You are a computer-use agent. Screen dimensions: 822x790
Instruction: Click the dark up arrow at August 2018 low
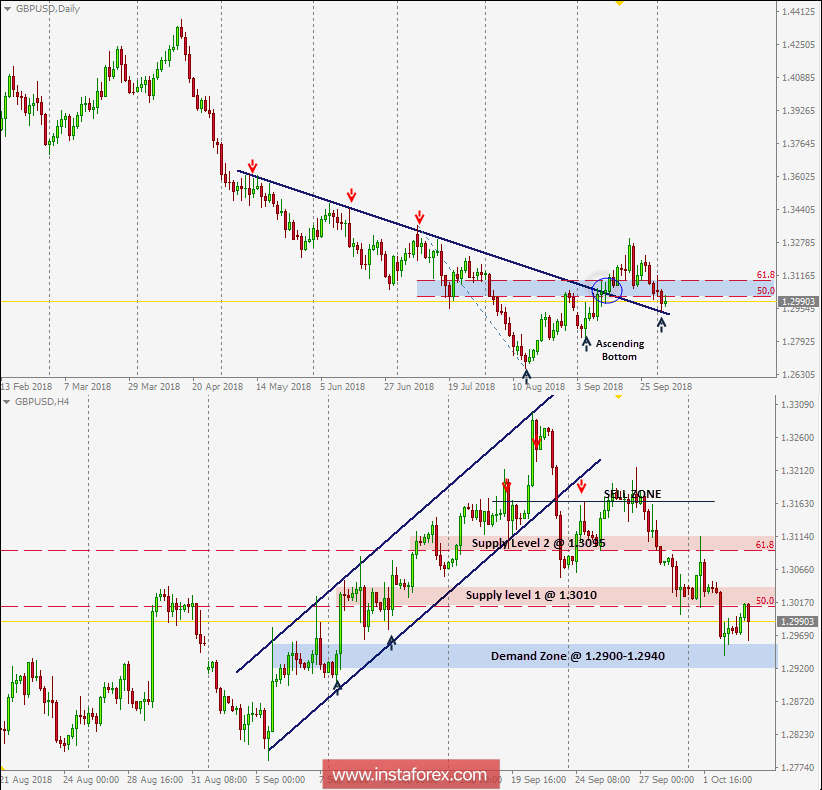[x=526, y=376]
